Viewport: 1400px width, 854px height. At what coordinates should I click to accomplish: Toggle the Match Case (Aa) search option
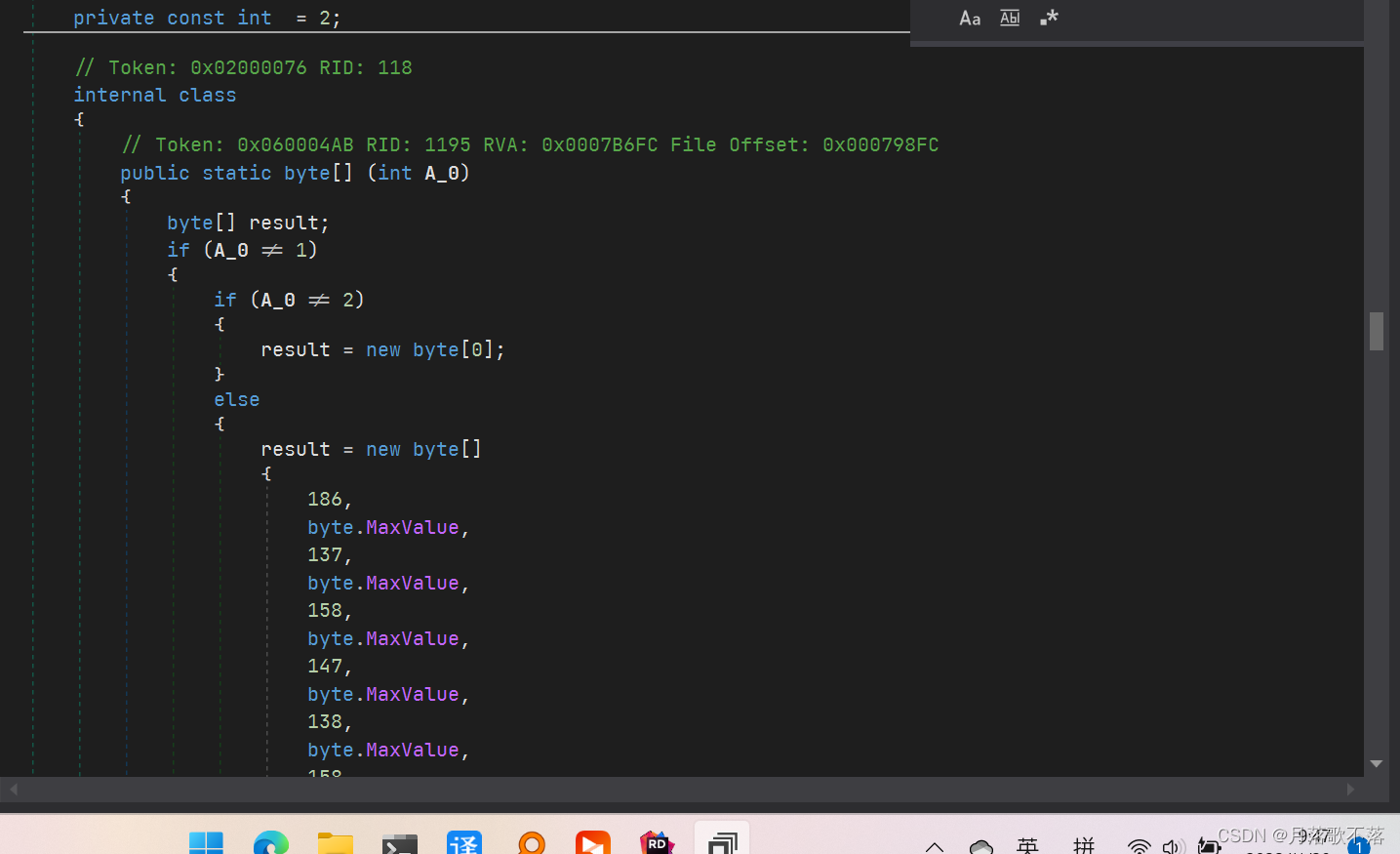(970, 19)
